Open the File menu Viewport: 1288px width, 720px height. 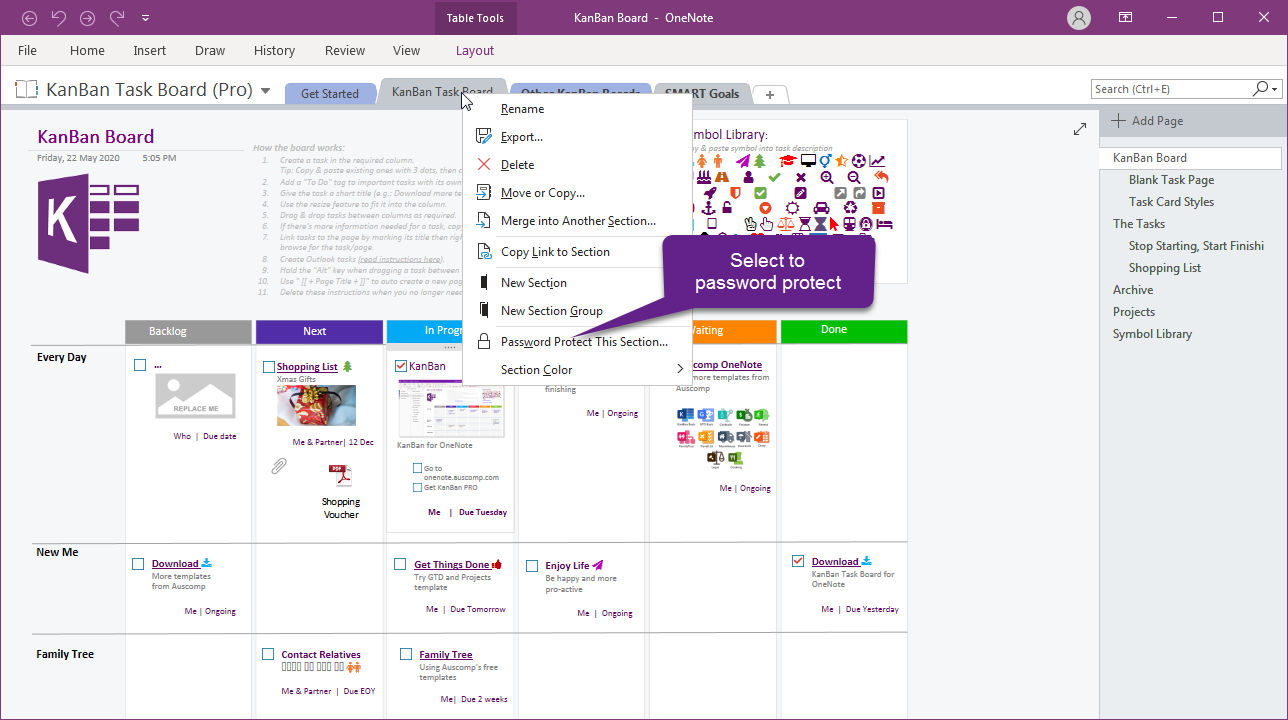click(x=27, y=50)
